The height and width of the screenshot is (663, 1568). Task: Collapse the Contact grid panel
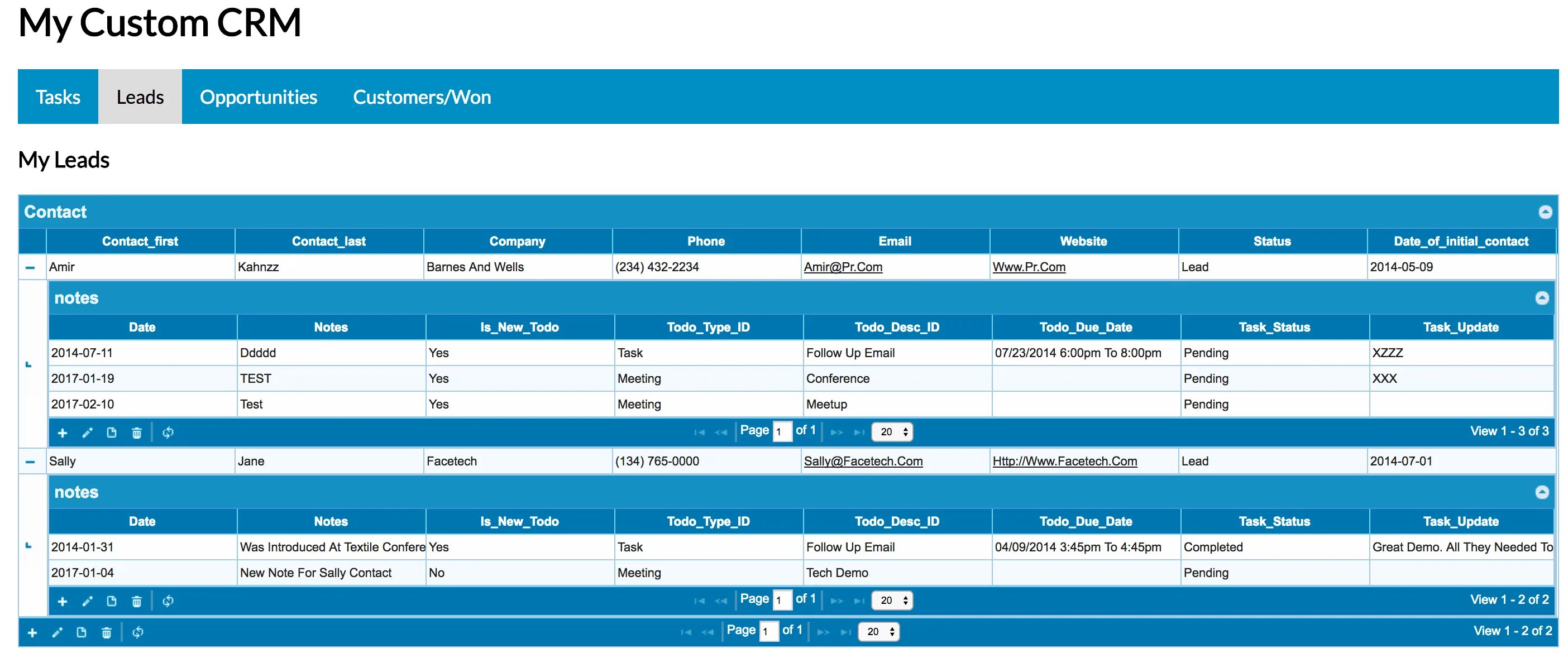[1545, 212]
